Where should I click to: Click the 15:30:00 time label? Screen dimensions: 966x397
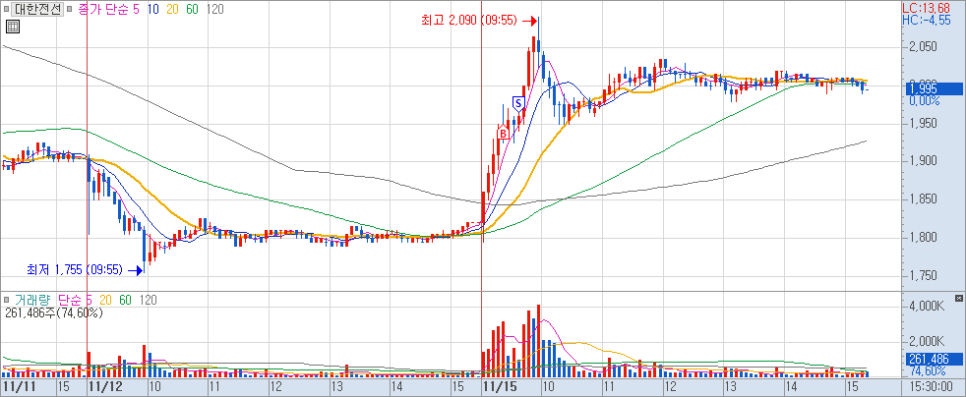tap(933, 387)
